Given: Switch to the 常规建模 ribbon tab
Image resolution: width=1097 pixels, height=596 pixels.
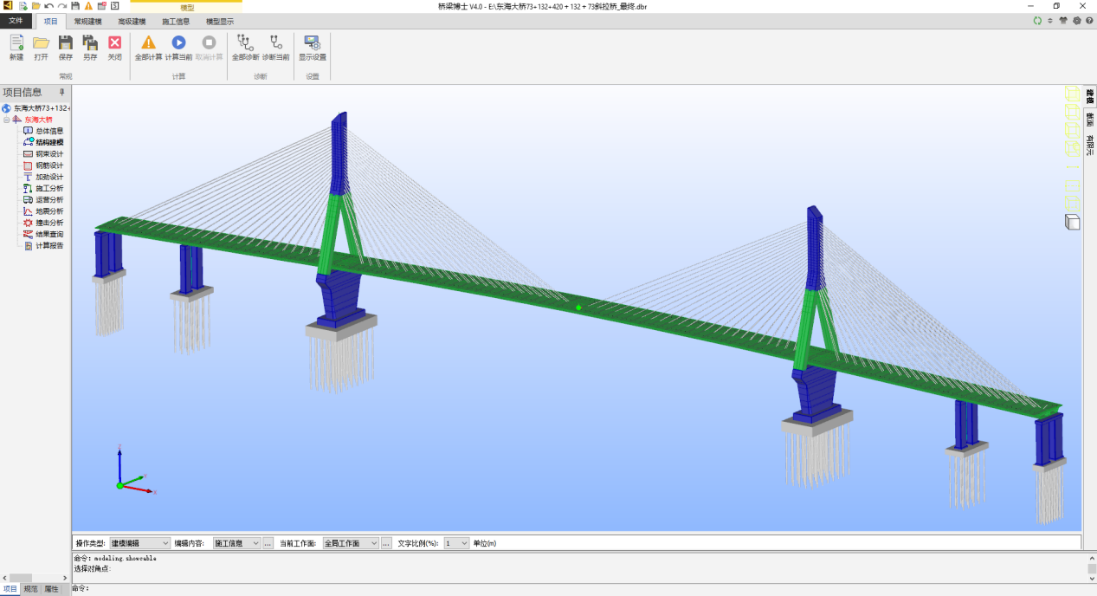Looking at the screenshot, I should coord(88,21).
